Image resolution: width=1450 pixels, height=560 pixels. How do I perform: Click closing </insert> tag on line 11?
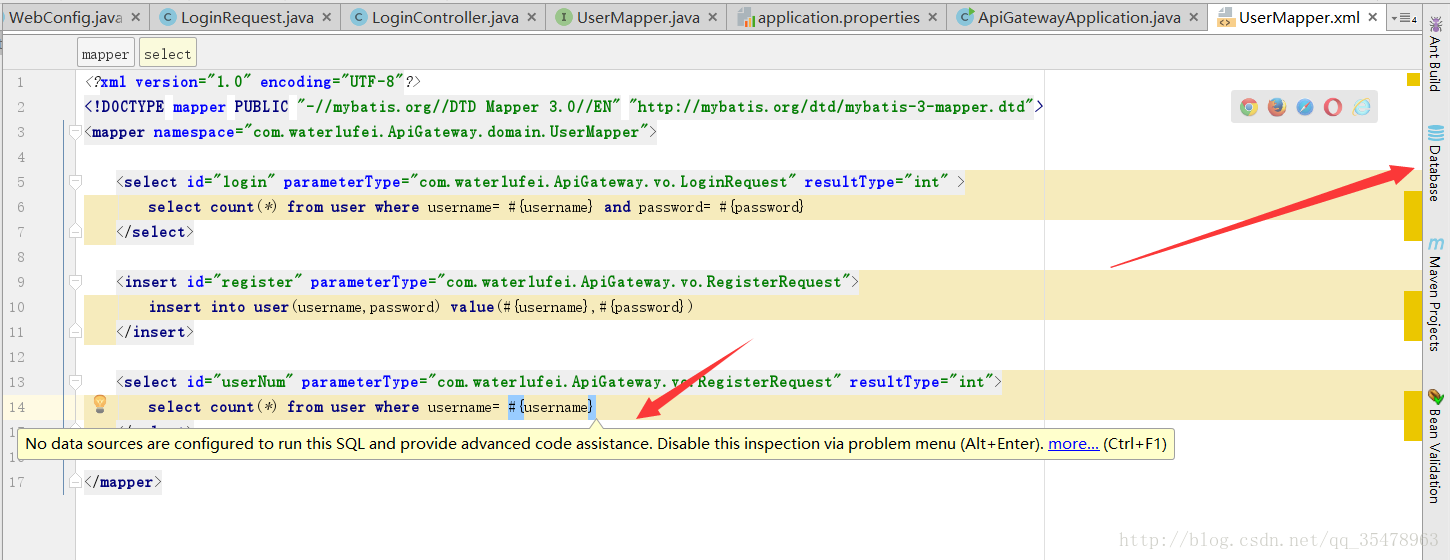155,332
